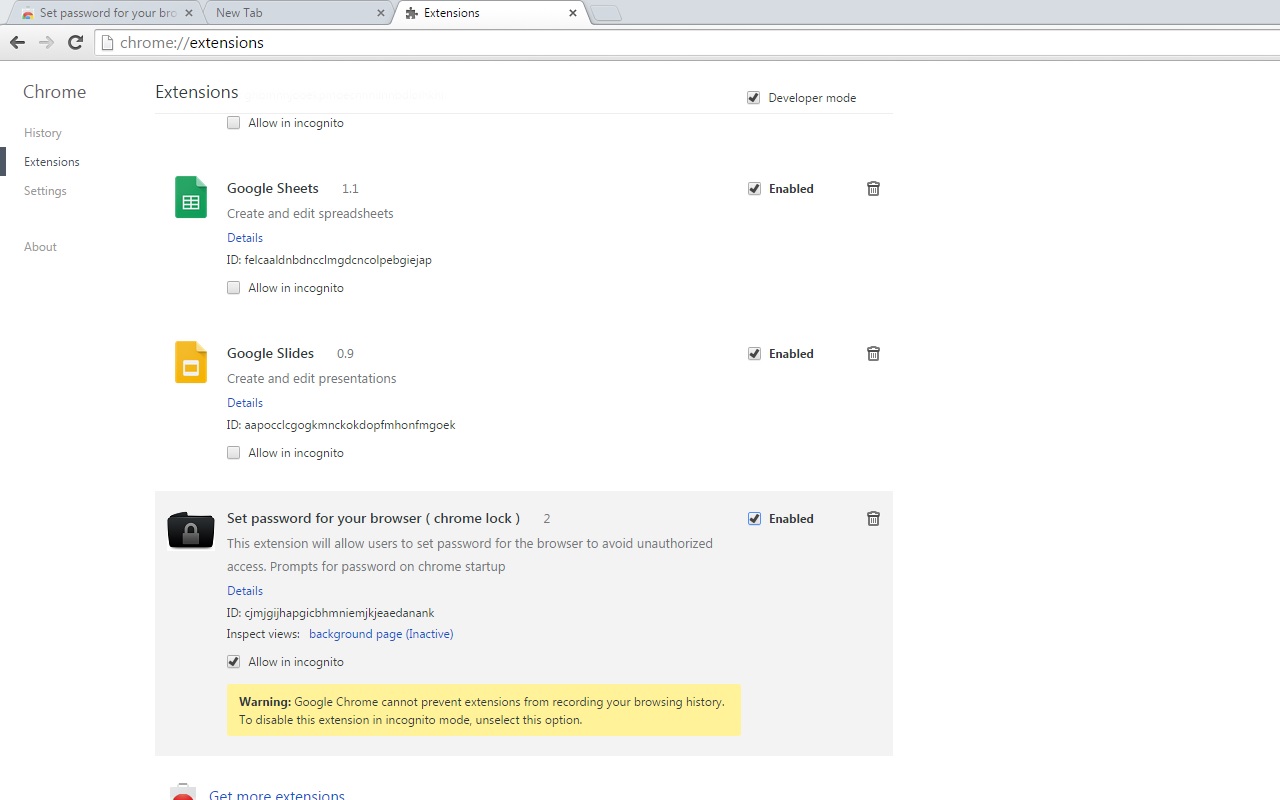1280x800 pixels.
Task: Click the forward navigation arrow
Action: point(46,42)
